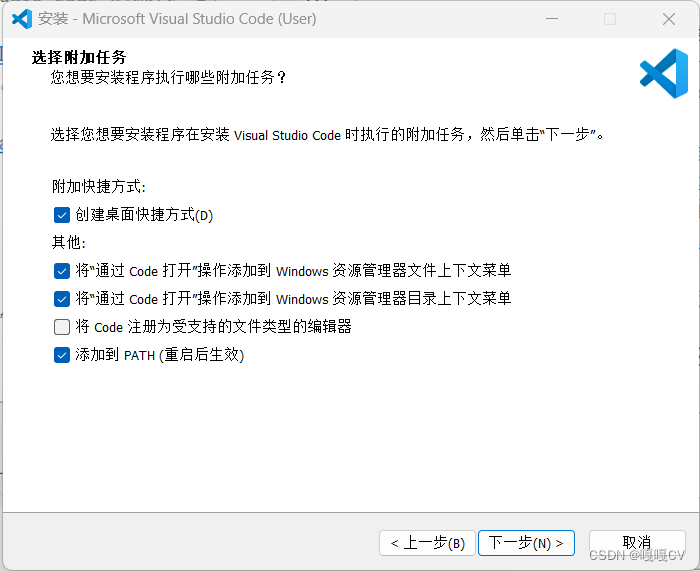This screenshot has width=700, height=571.
Task: Click the 附加快捷方式: label
Action: pyautogui.click(x=99, y=186)
